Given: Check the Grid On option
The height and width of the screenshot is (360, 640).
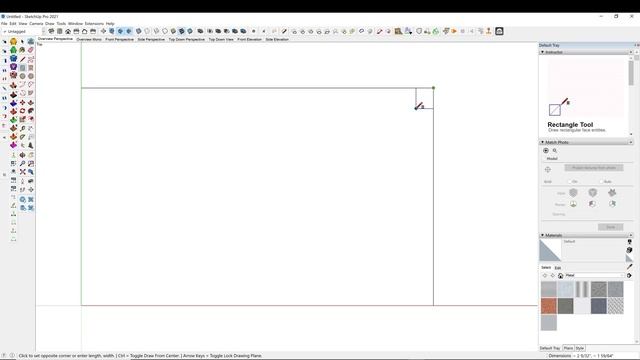Looking at the screenshot, I should pos(569,181).
